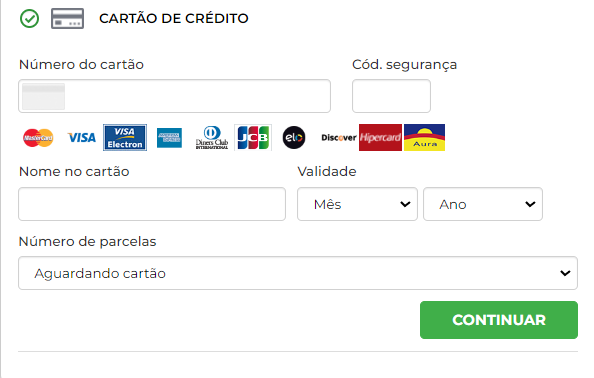The height and width of the screenshot is (378, 594).
Task: Focus the Nome no cartão field
Action: pyautogui.click(x=152, y=204)
